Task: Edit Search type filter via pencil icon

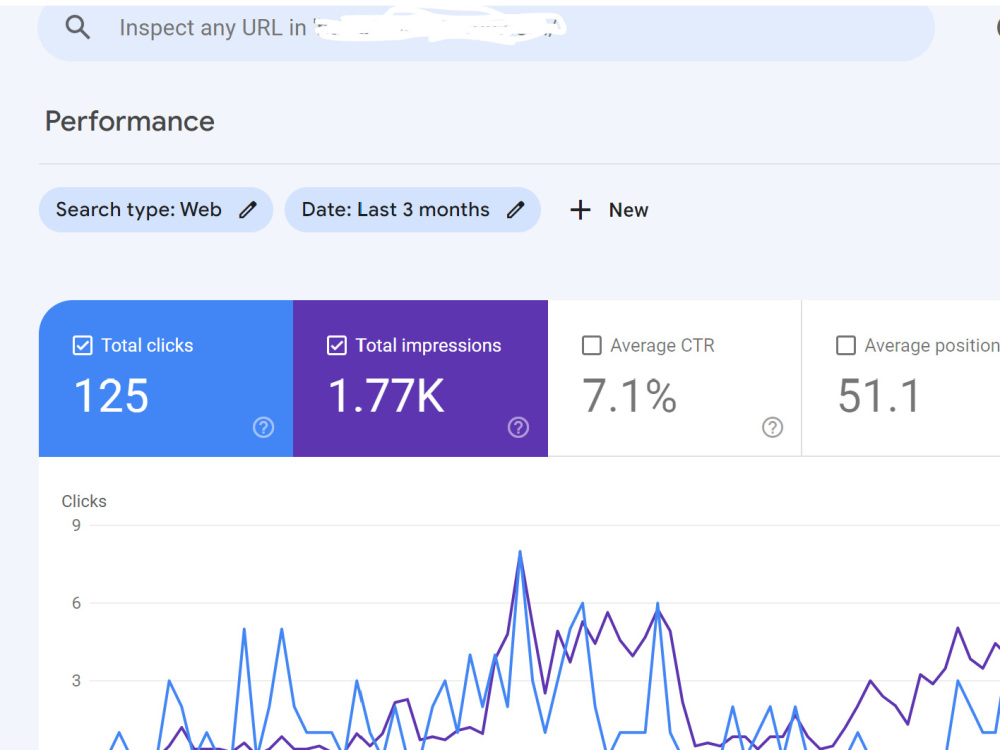Action: pos(248,210)
